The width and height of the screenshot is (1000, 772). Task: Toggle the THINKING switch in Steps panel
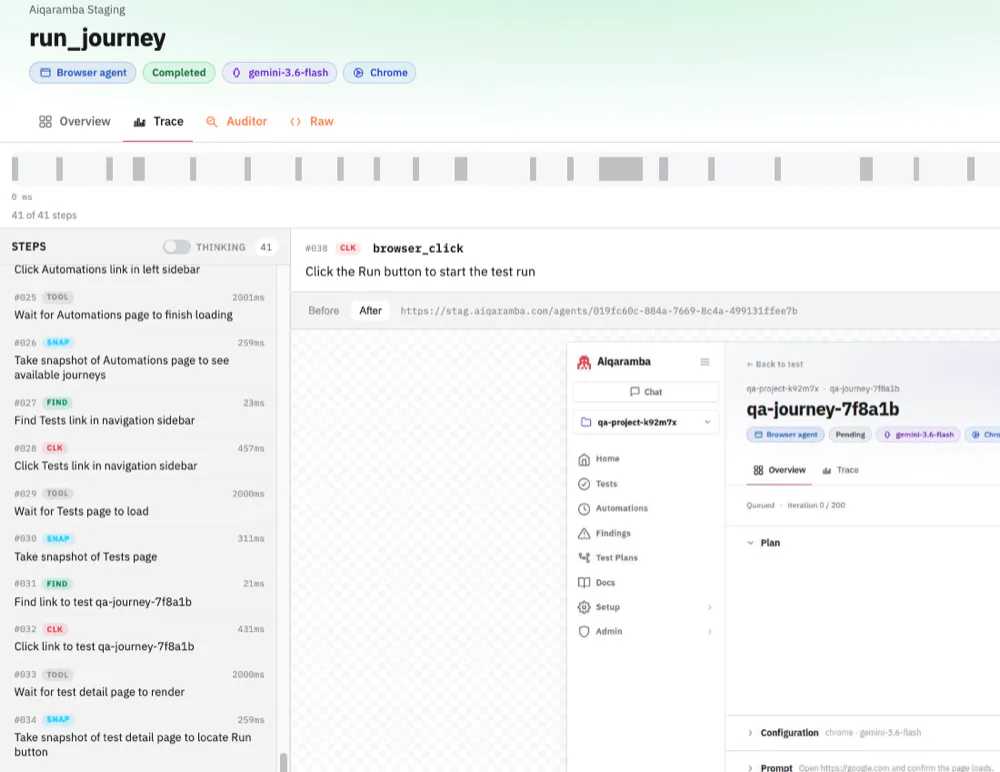pyautogui.click(x=177, y=247)
